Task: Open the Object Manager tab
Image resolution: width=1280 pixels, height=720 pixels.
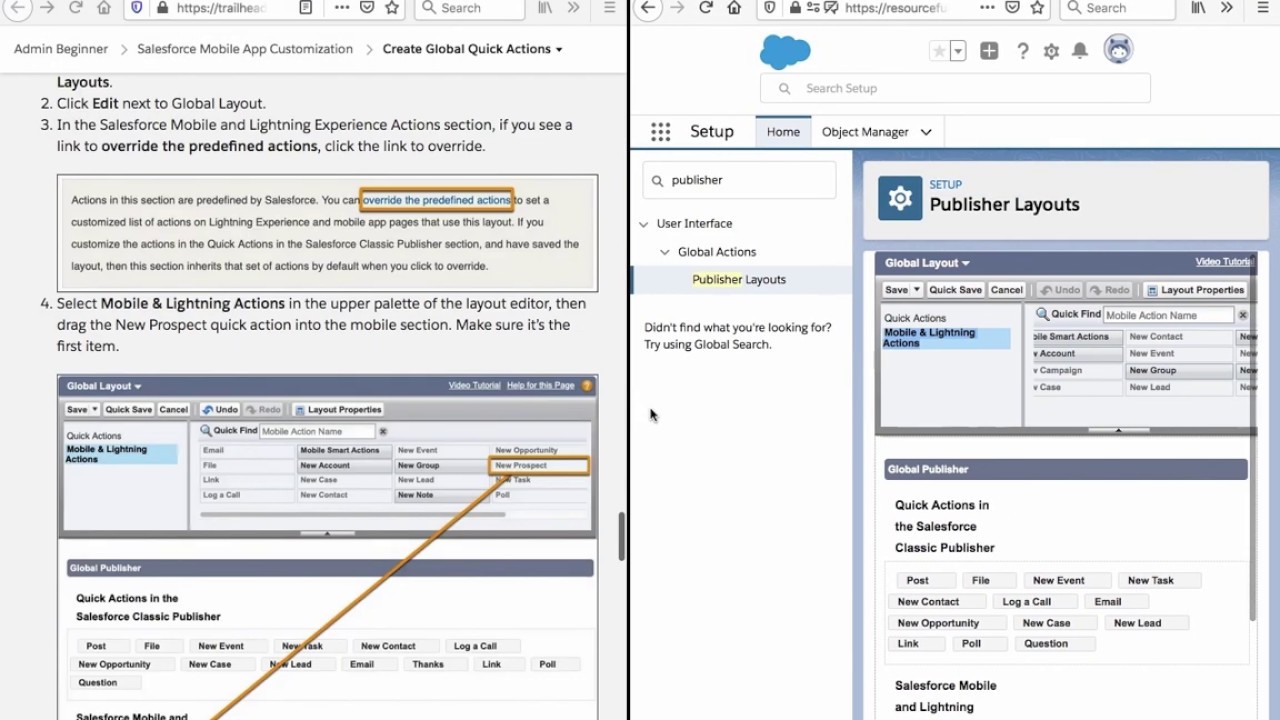Action: [x=865, y=132]
